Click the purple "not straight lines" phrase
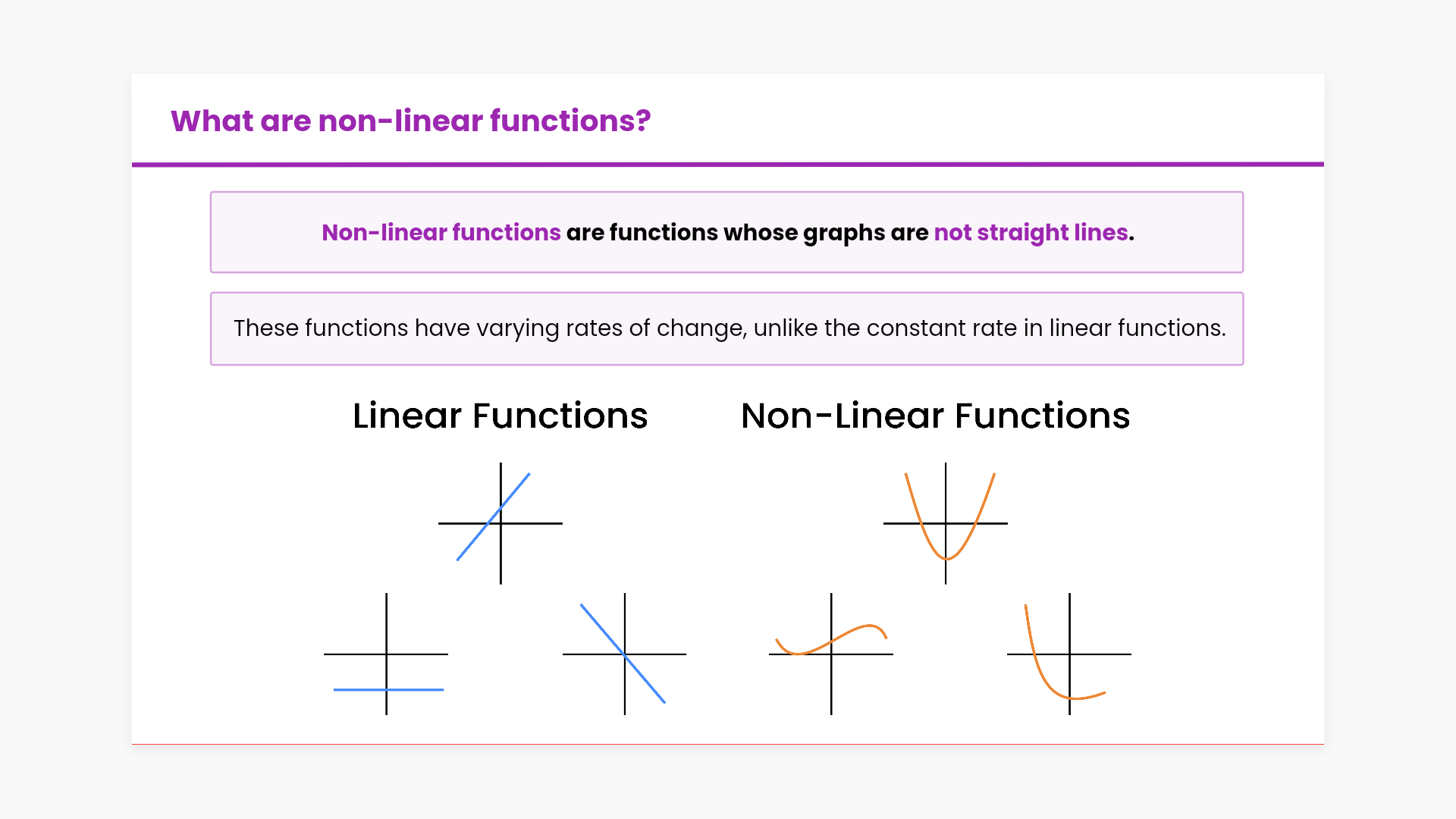This screenshot has height=819, width=1456. point(1031,233)
